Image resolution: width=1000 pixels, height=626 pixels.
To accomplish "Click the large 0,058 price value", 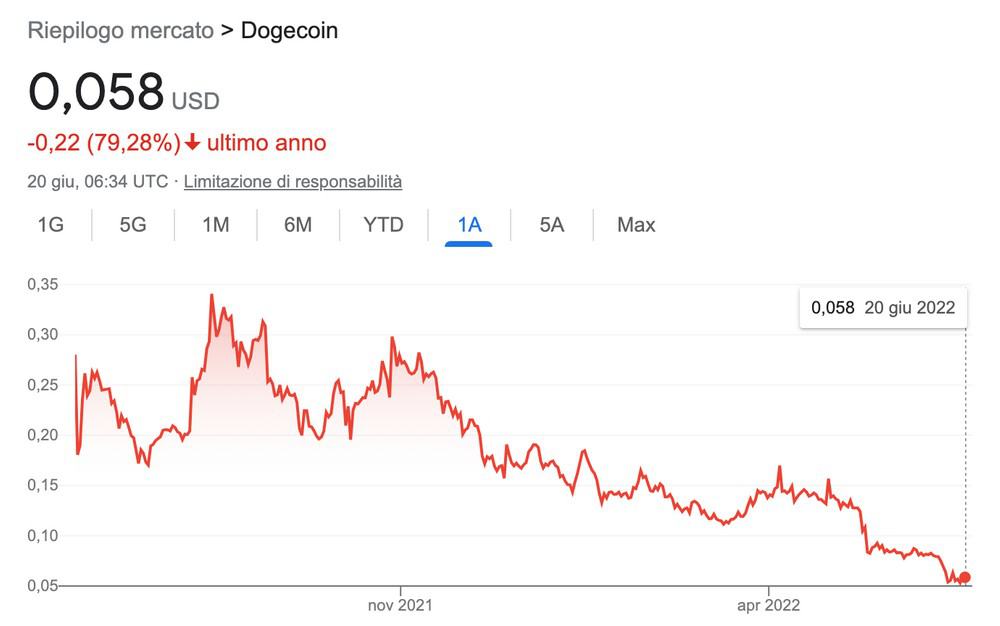I will (96, 92).
